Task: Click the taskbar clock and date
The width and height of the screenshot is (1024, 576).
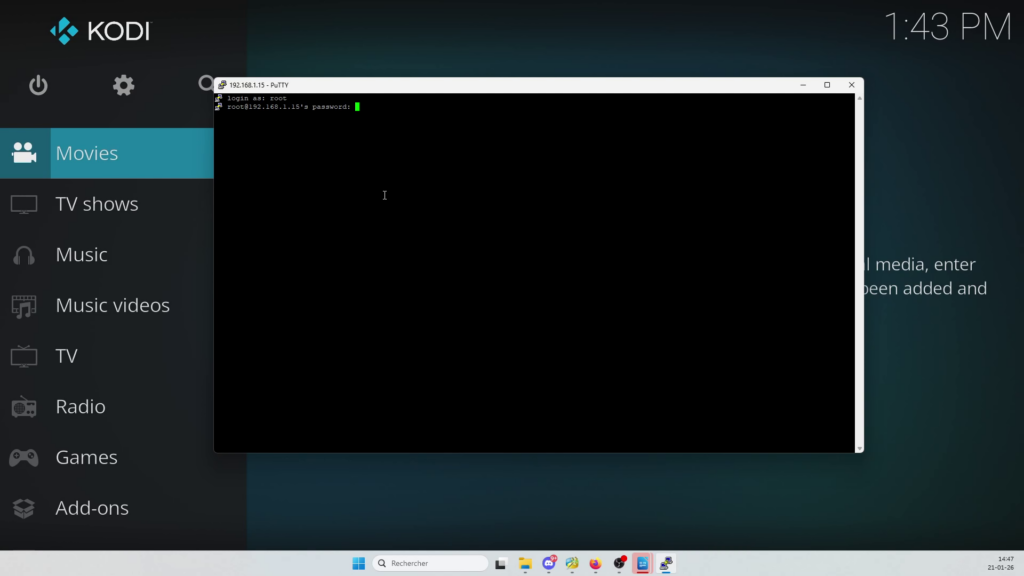Action: [1005, 563]
